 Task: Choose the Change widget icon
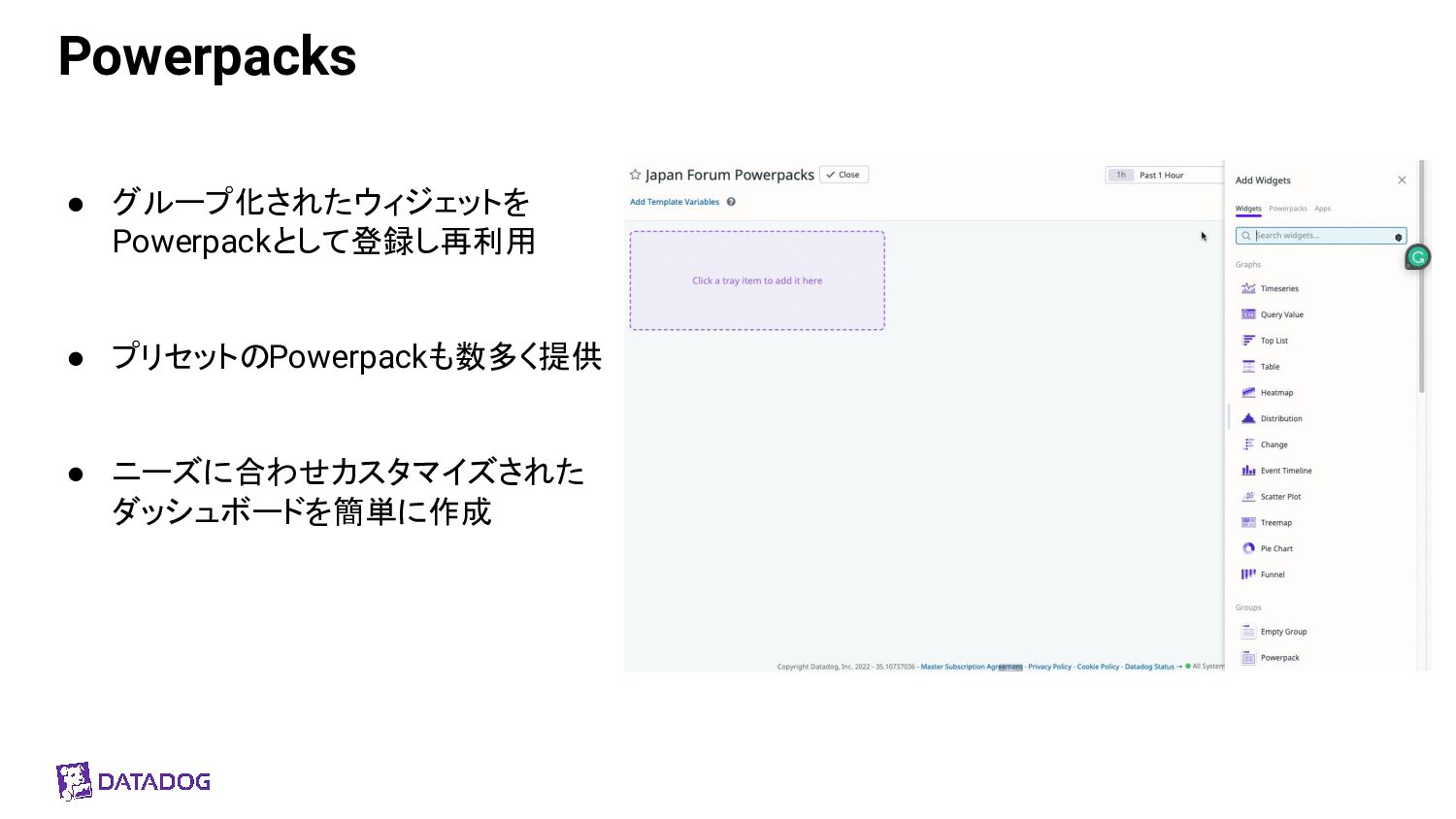coord(1248,444)
